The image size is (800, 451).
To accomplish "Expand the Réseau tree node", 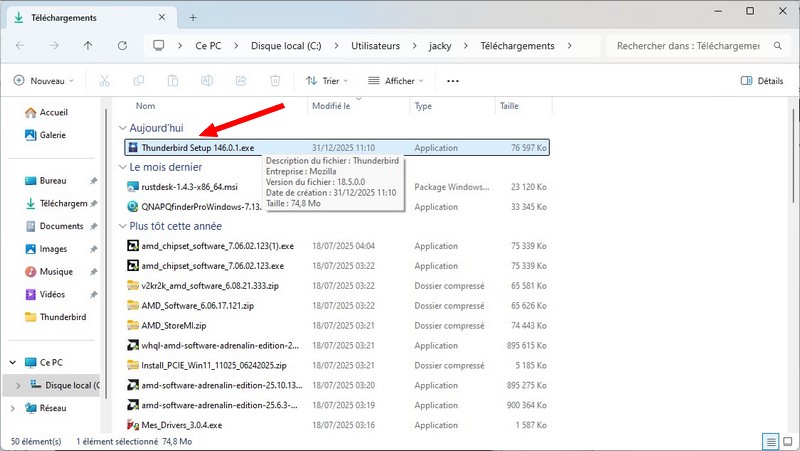I will point(13,408).
